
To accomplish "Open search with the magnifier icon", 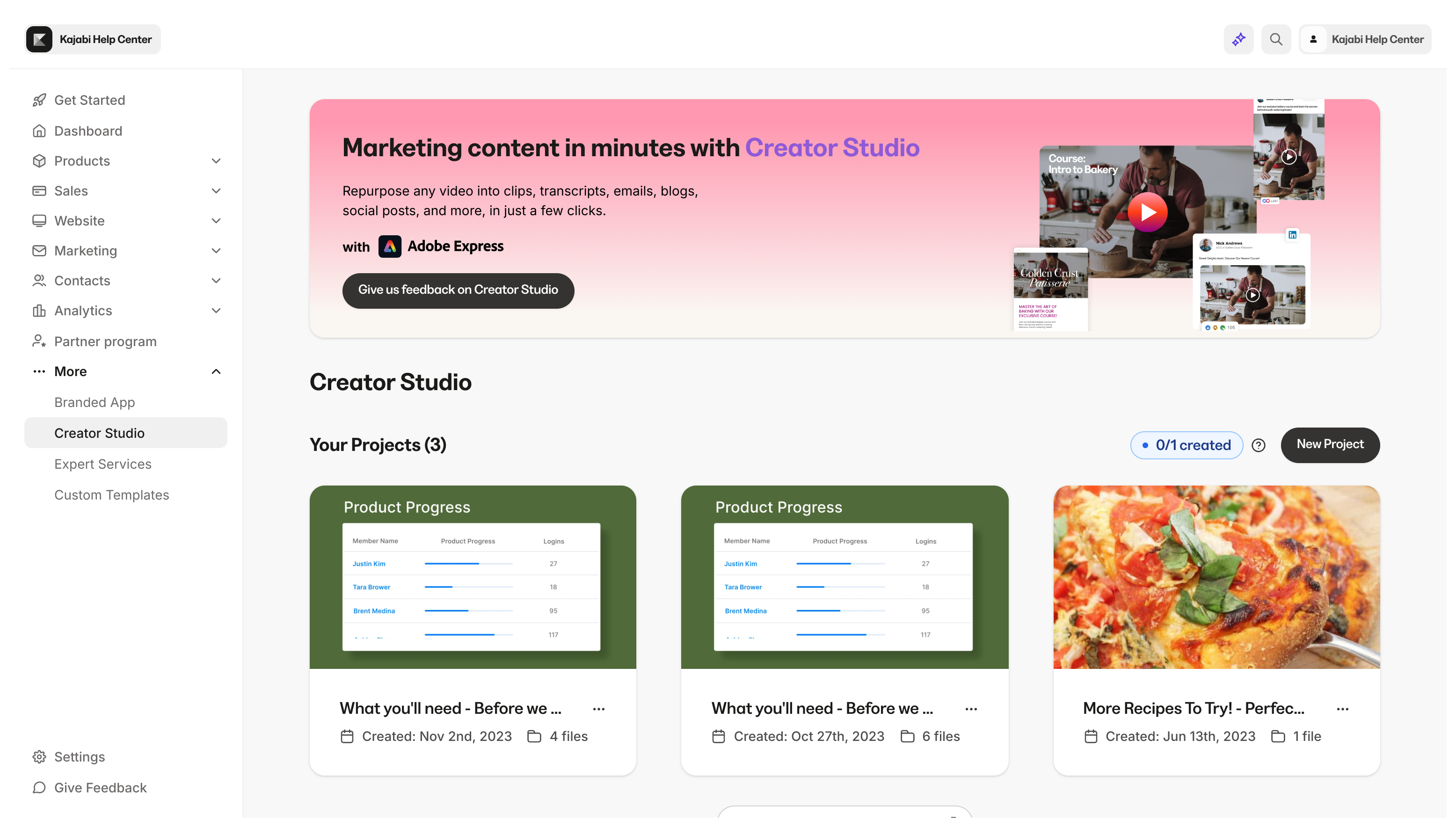I will point(1276,39).
